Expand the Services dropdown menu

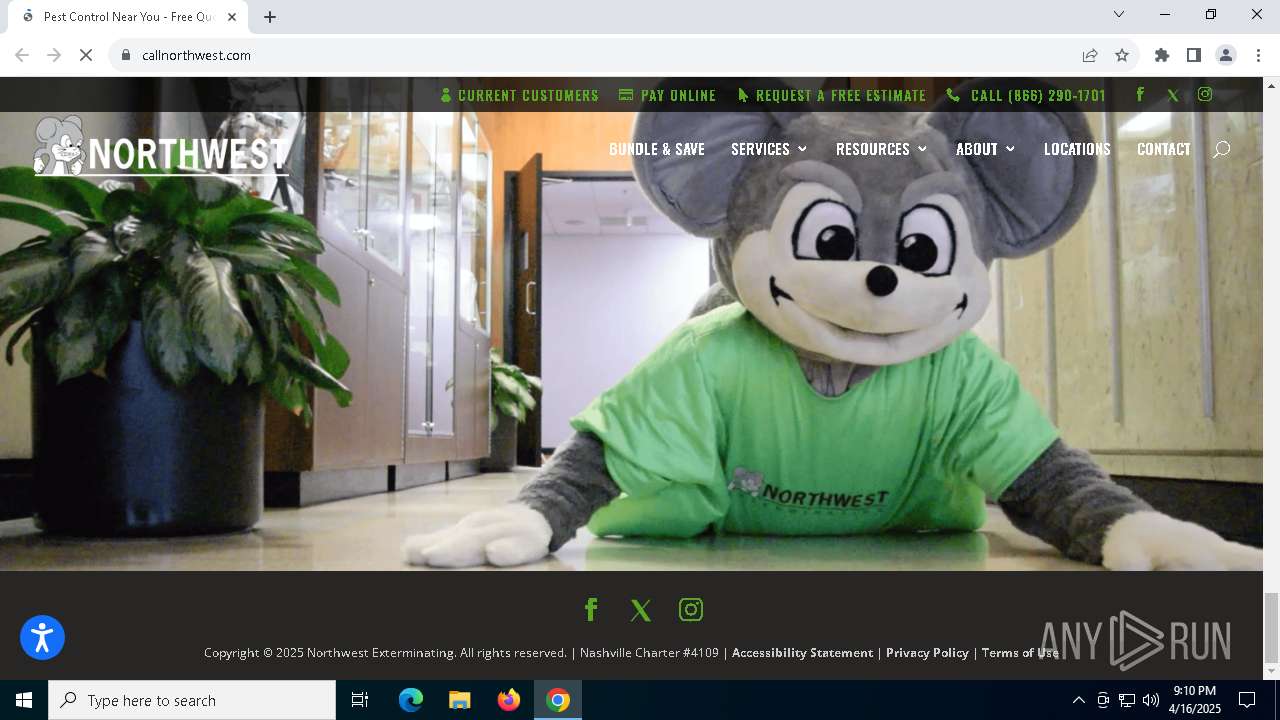coord(769,149)
